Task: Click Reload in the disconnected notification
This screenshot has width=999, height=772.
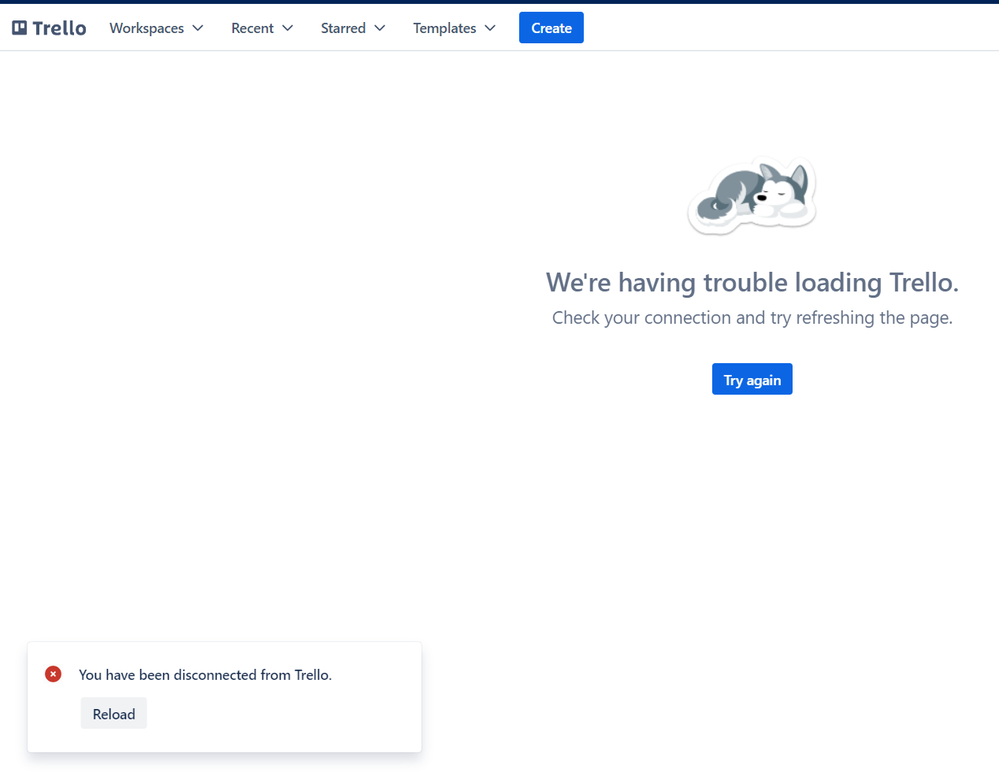Action: (x=113, y=714)
